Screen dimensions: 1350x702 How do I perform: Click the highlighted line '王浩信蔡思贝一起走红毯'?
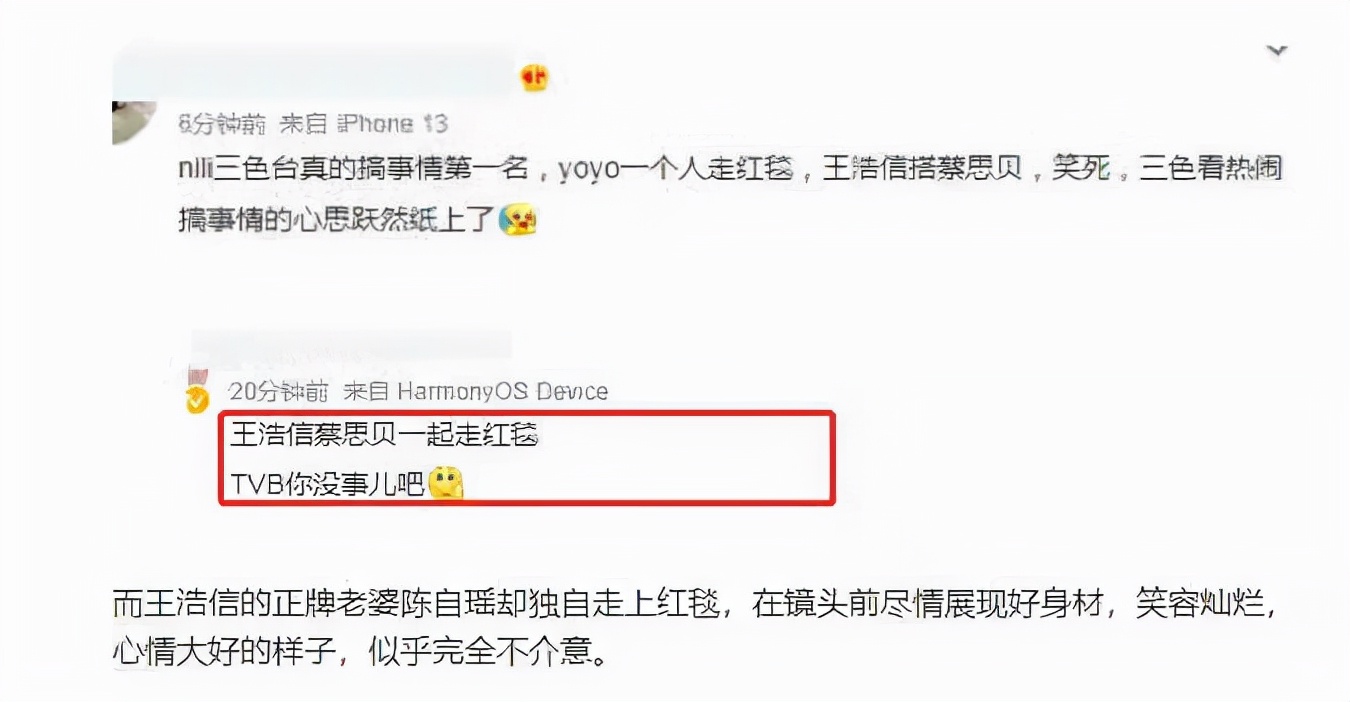click(385, 437)
